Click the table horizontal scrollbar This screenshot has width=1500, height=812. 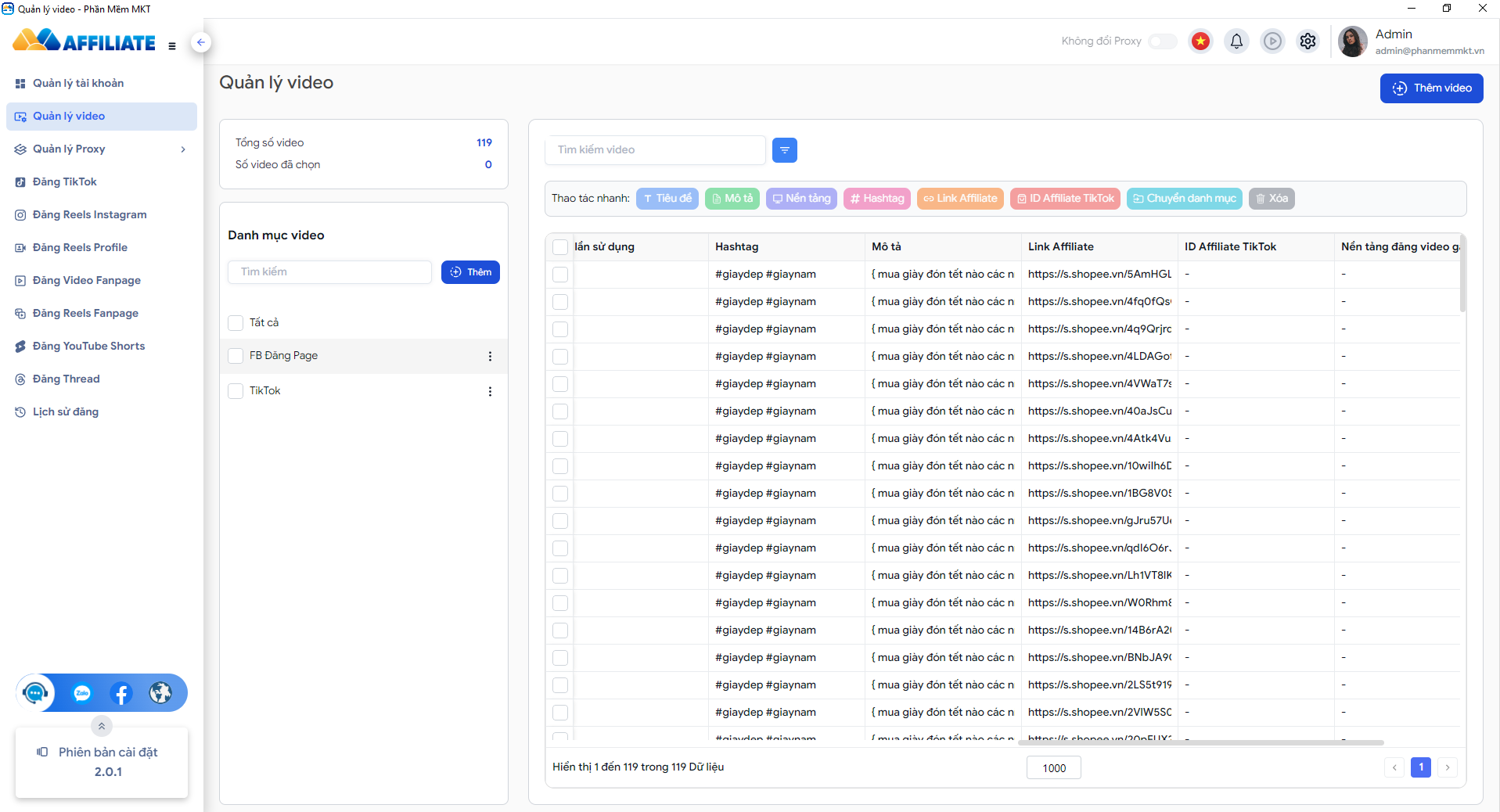(x=1201, y=742)
